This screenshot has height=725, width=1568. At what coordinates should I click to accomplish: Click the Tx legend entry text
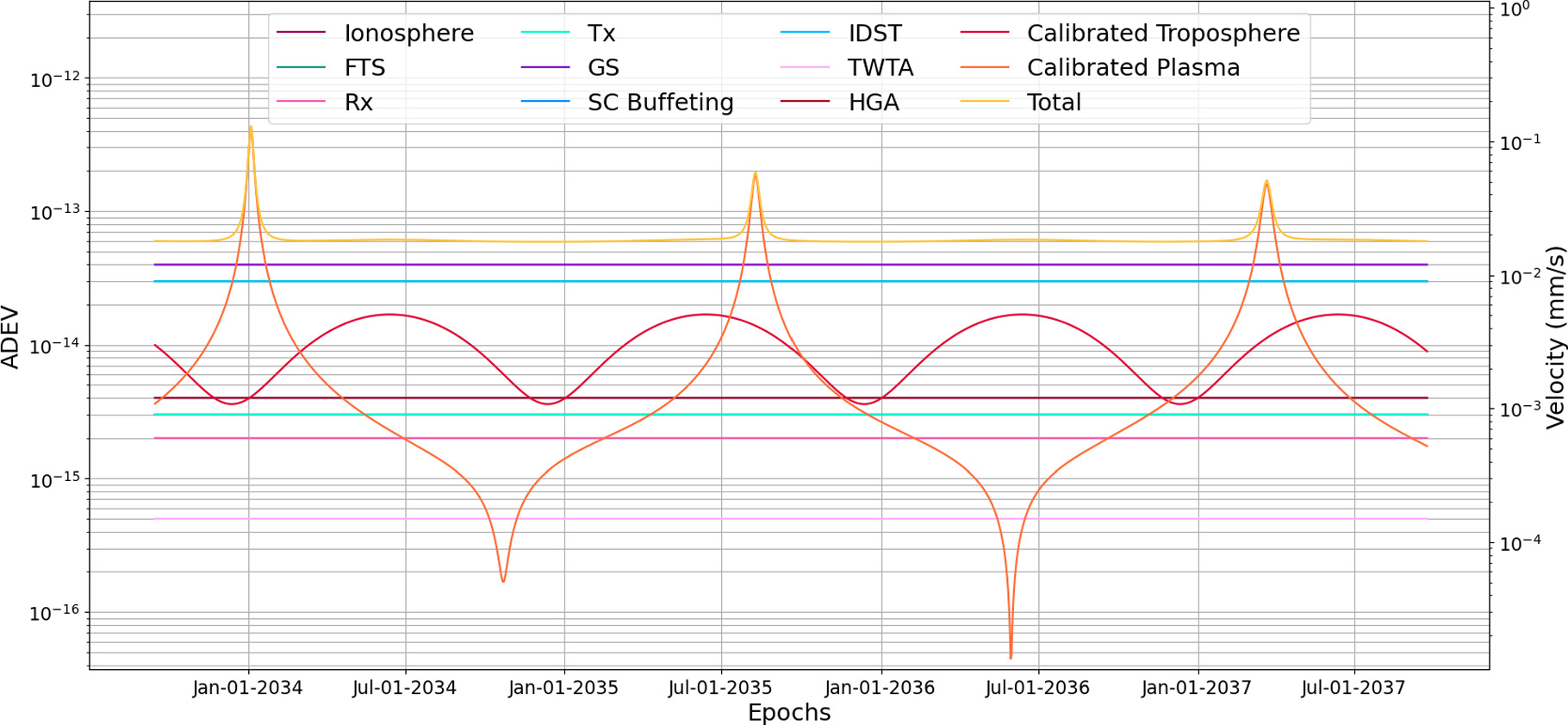tap(601, 34)
